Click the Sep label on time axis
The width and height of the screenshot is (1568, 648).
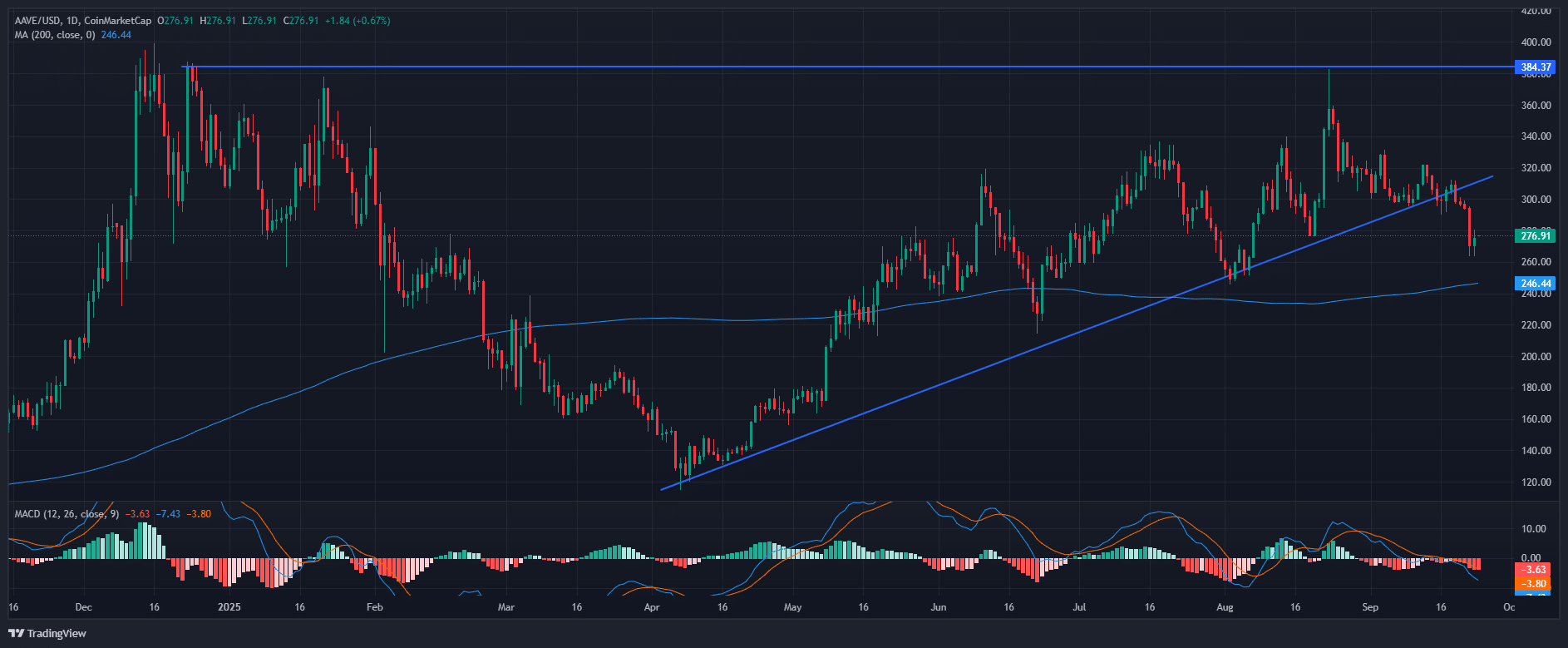1370,607
